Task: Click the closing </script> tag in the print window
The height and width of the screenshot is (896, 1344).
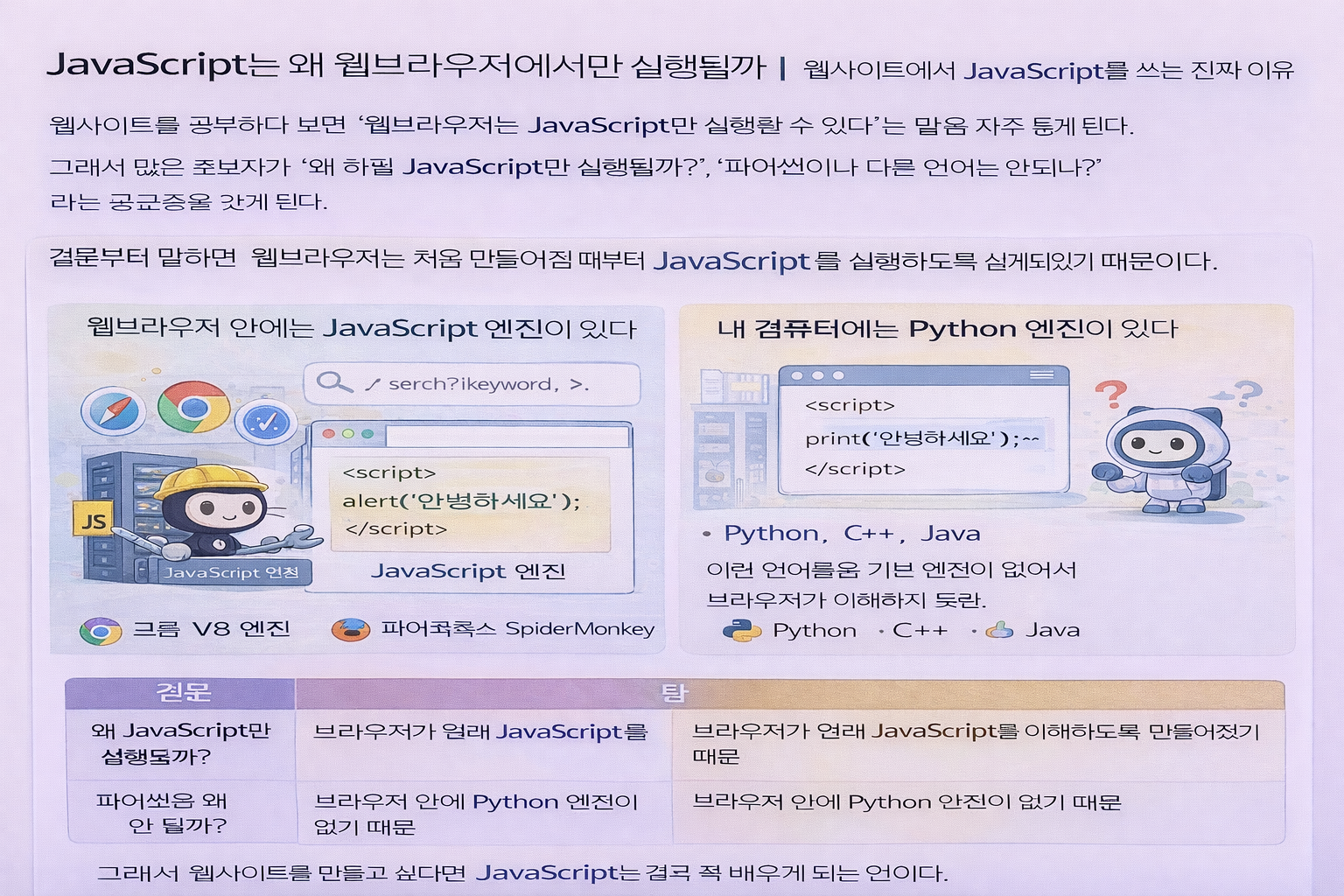Action: [x=855, y=469]
